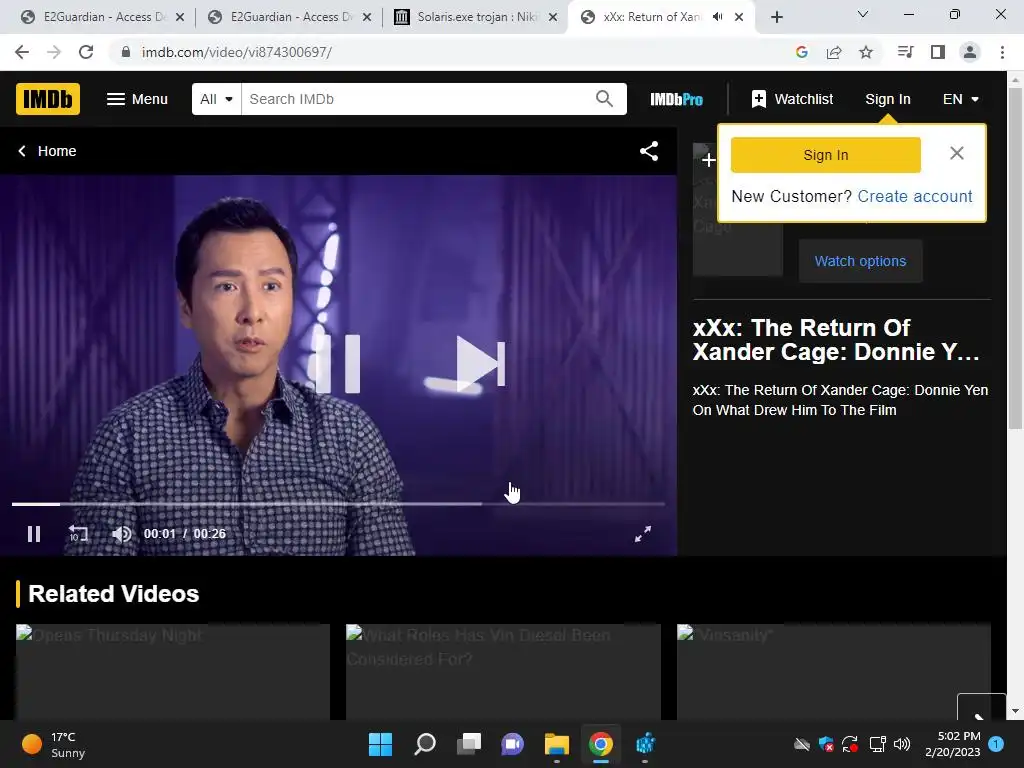Screen dimensions: 1024x768
Task: Mute the xXx tab audio icon
Action: coord(717,17)
